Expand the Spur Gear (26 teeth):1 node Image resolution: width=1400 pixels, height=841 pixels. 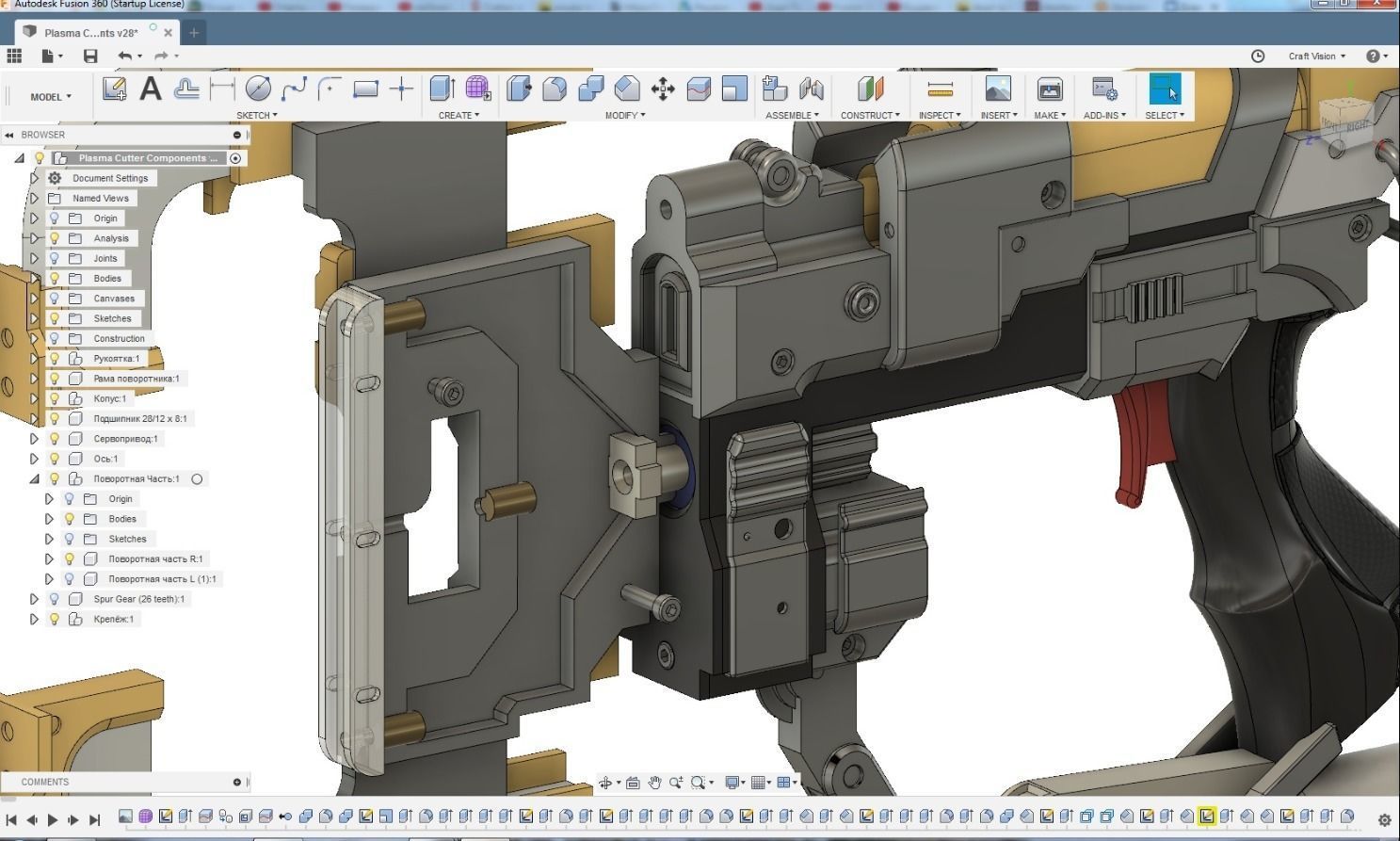(35, 599)
